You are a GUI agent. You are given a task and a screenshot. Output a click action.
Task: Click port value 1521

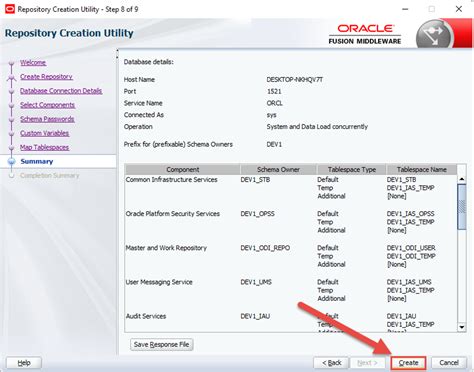[x=274, y=91]
